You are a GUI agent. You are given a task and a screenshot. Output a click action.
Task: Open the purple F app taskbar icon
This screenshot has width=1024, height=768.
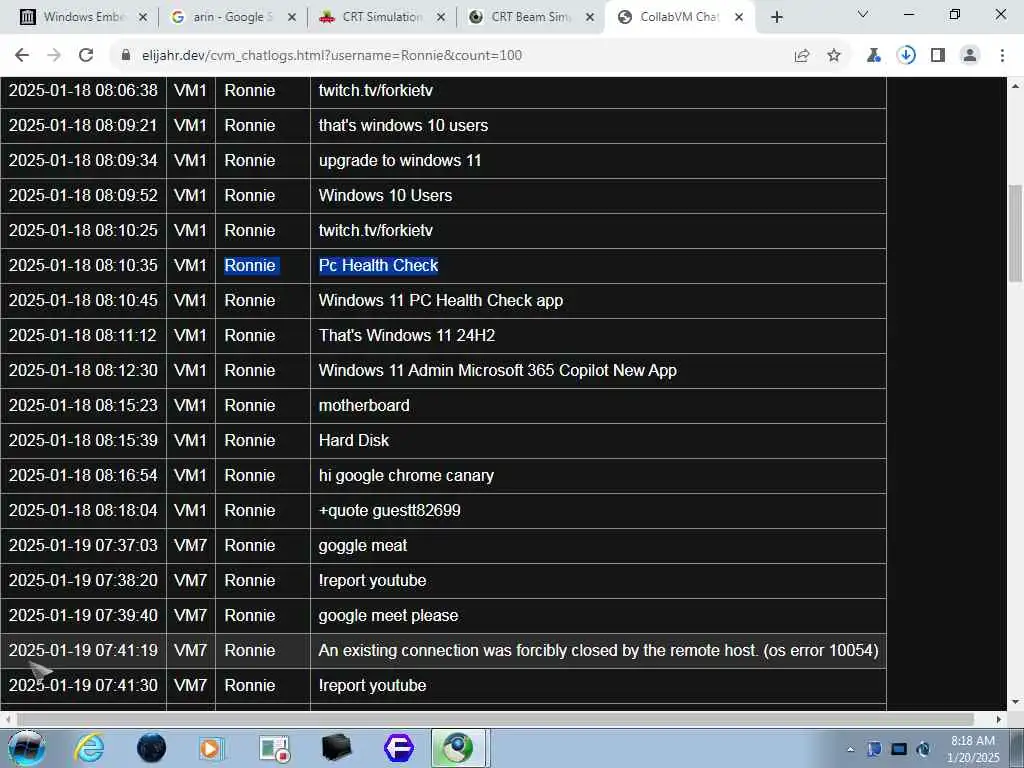pos(398,748)
